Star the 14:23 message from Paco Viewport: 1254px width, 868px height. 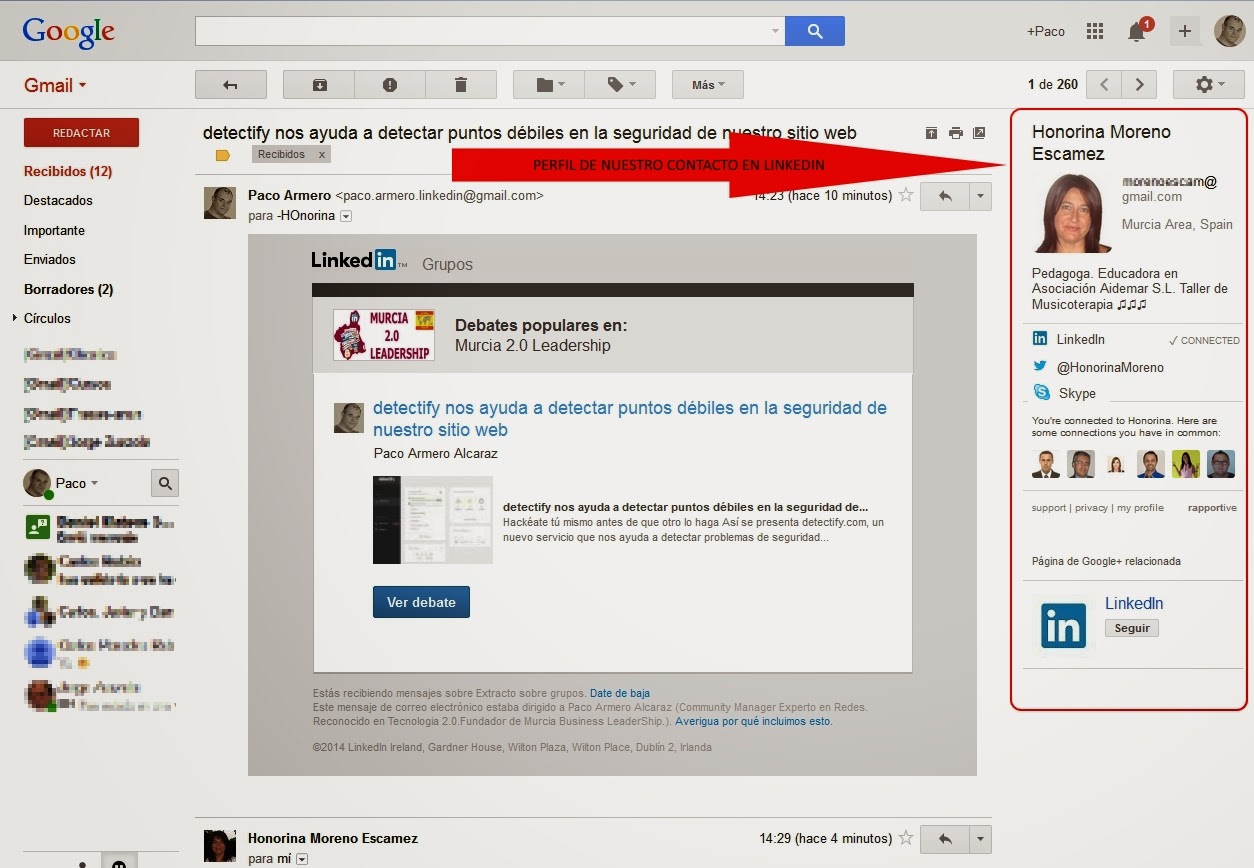pos(906,195)
